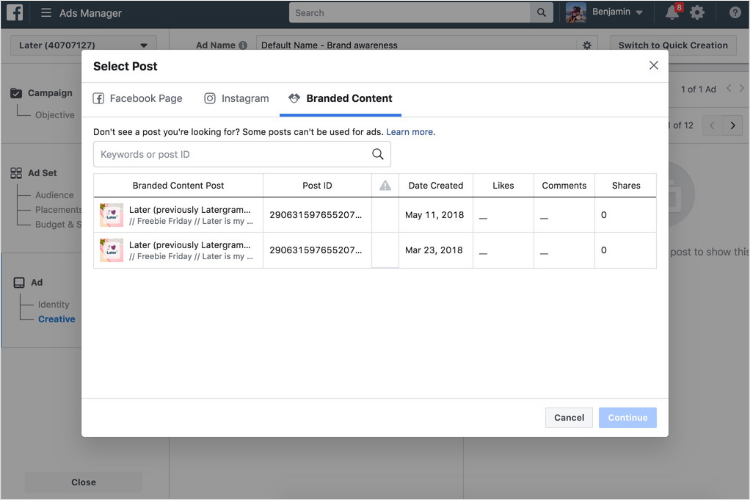This screenshot has height=500, width=750.
Task: Select Budget & Schedule under Ad Set
Action: 58,224
